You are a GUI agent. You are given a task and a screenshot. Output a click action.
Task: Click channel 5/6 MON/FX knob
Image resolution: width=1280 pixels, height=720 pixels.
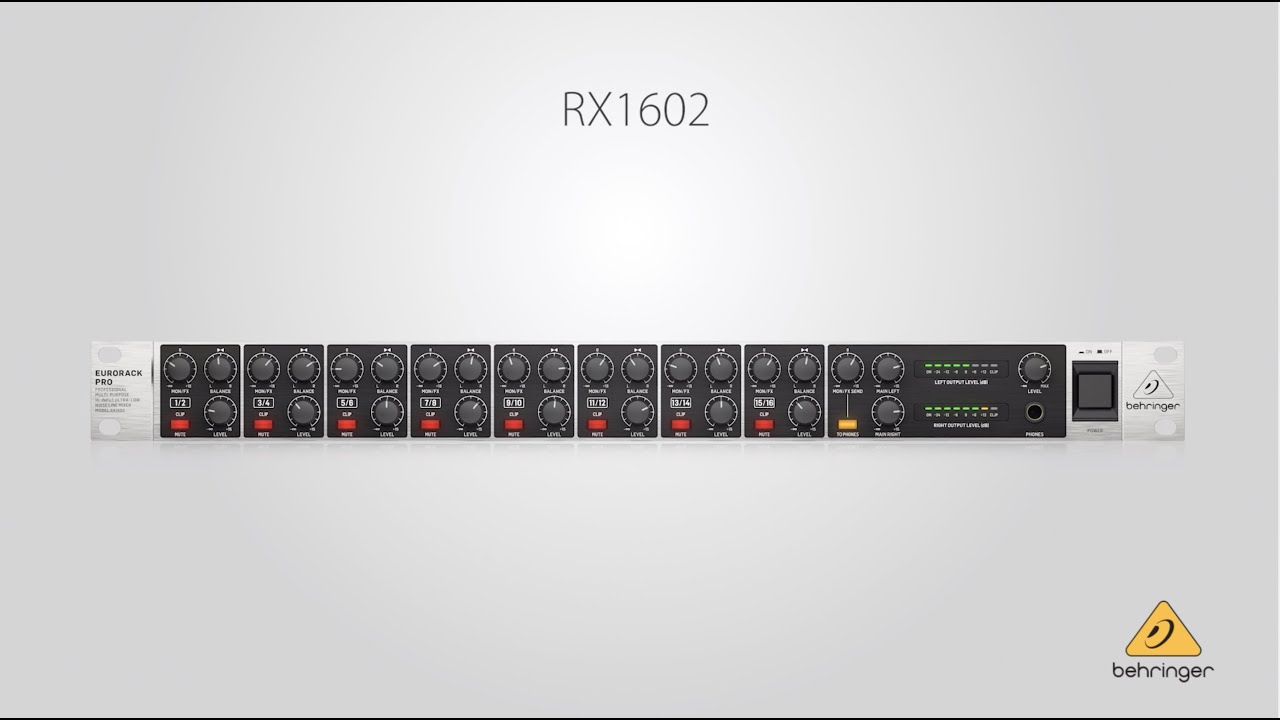347,369
